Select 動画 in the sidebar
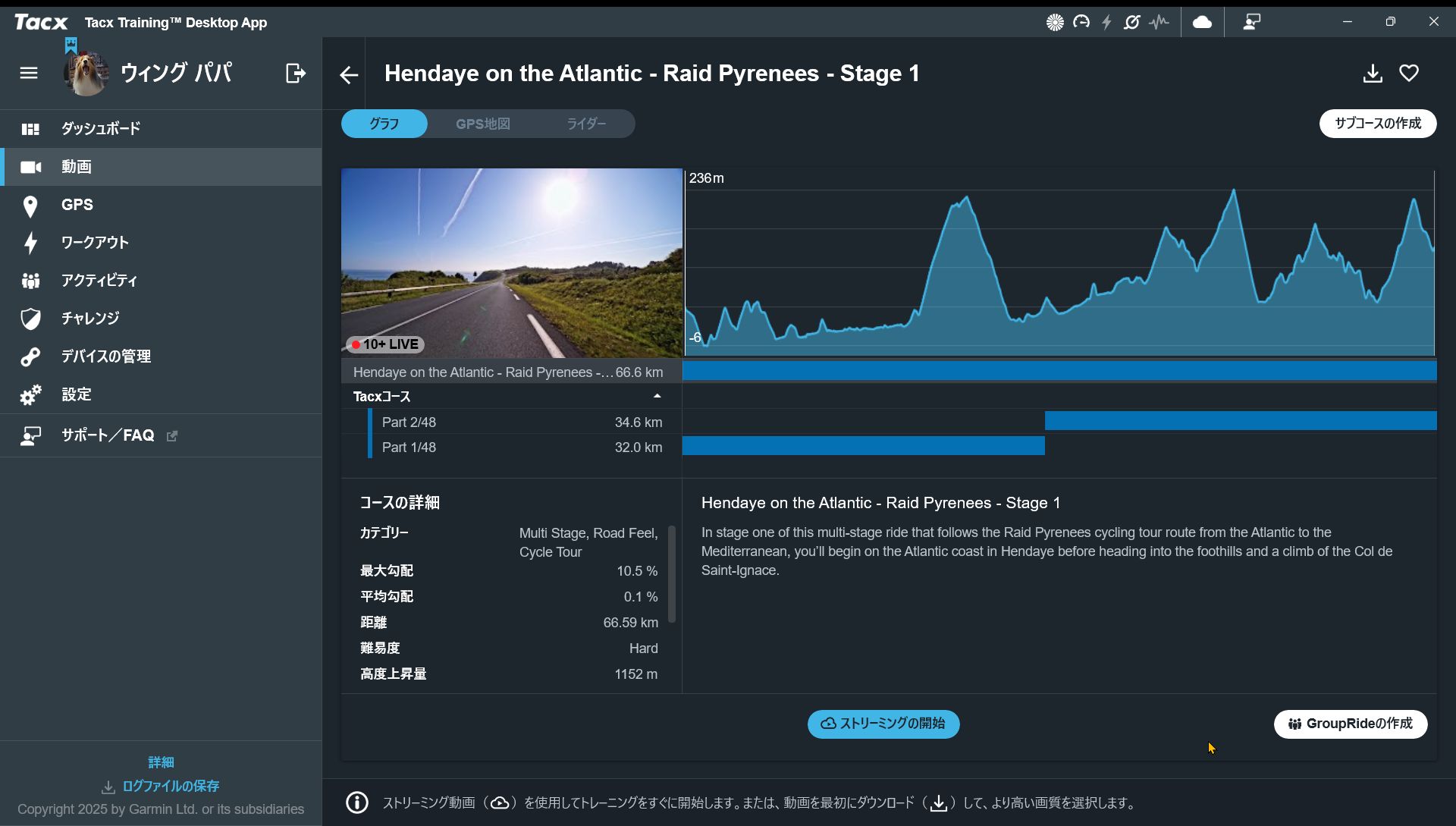 click(x=161, y=167)
